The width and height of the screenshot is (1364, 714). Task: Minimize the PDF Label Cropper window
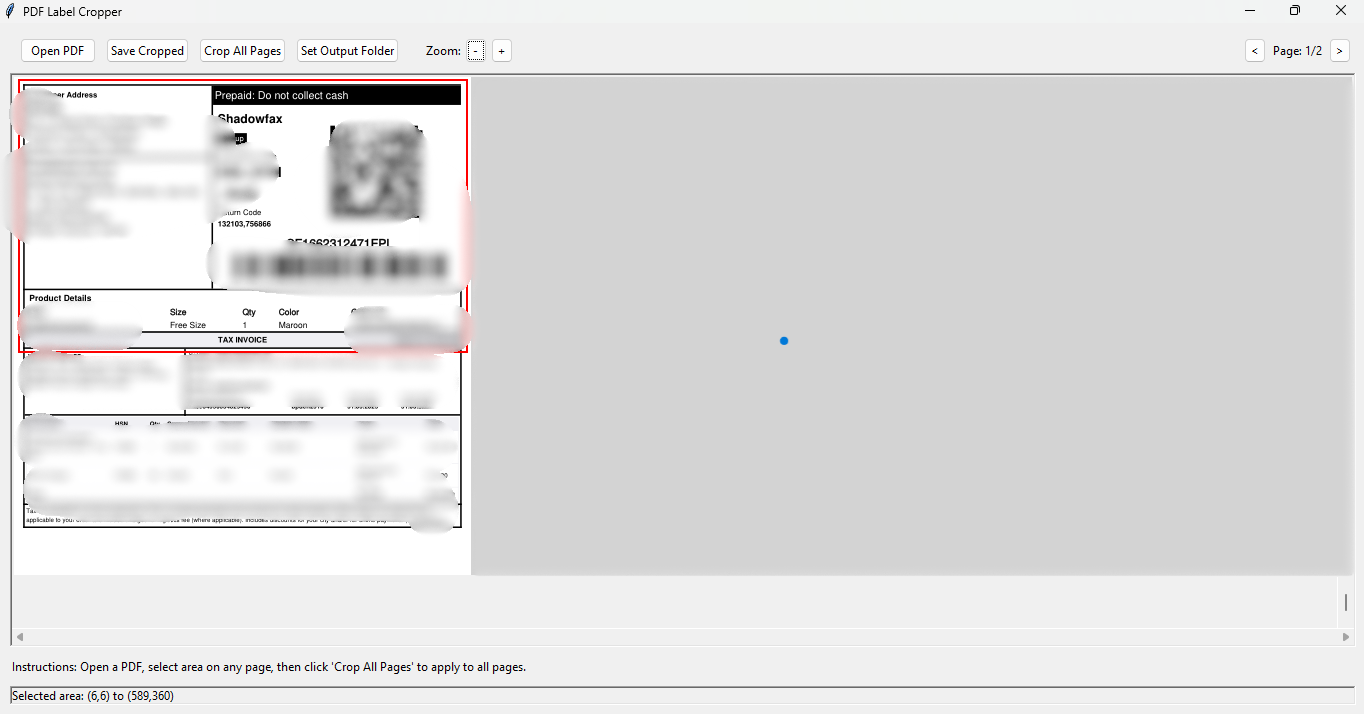pos(1250,11)
